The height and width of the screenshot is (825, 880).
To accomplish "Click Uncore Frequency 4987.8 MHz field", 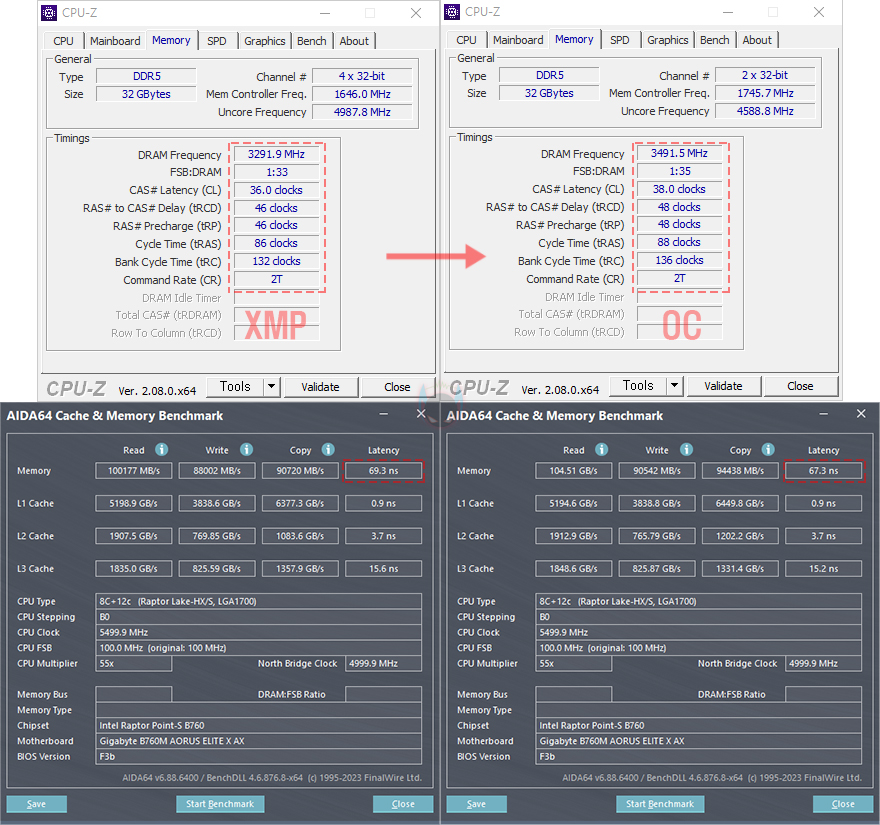I will [362, 112].
